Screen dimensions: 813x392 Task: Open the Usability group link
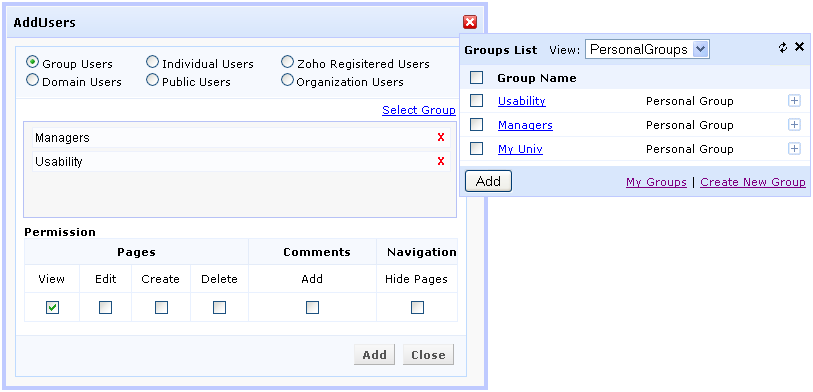pos(522,101)
